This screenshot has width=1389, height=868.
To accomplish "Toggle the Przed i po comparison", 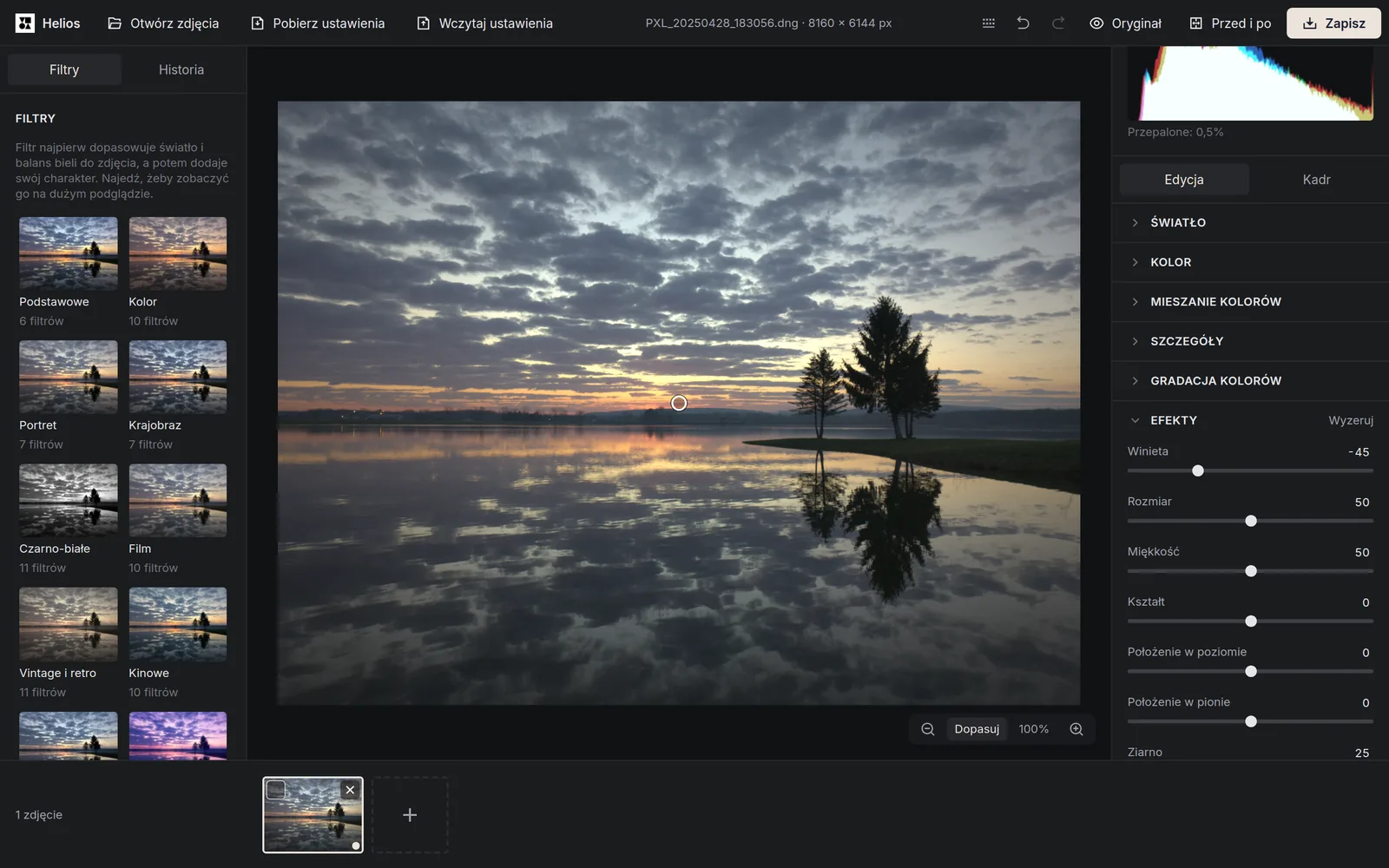I will point(1230,23).
